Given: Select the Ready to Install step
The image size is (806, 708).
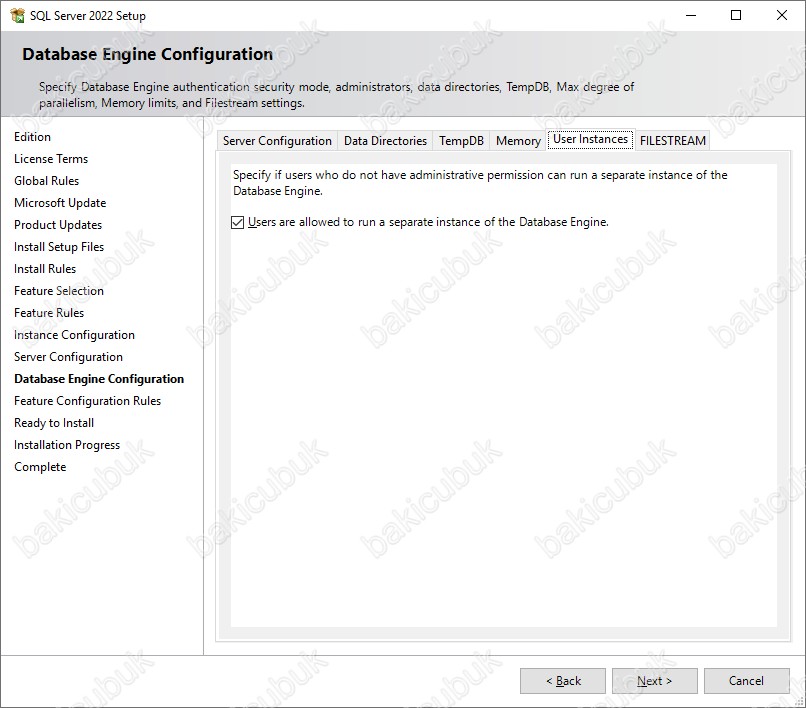Looking at the screenshot, I should pos(54,423).
